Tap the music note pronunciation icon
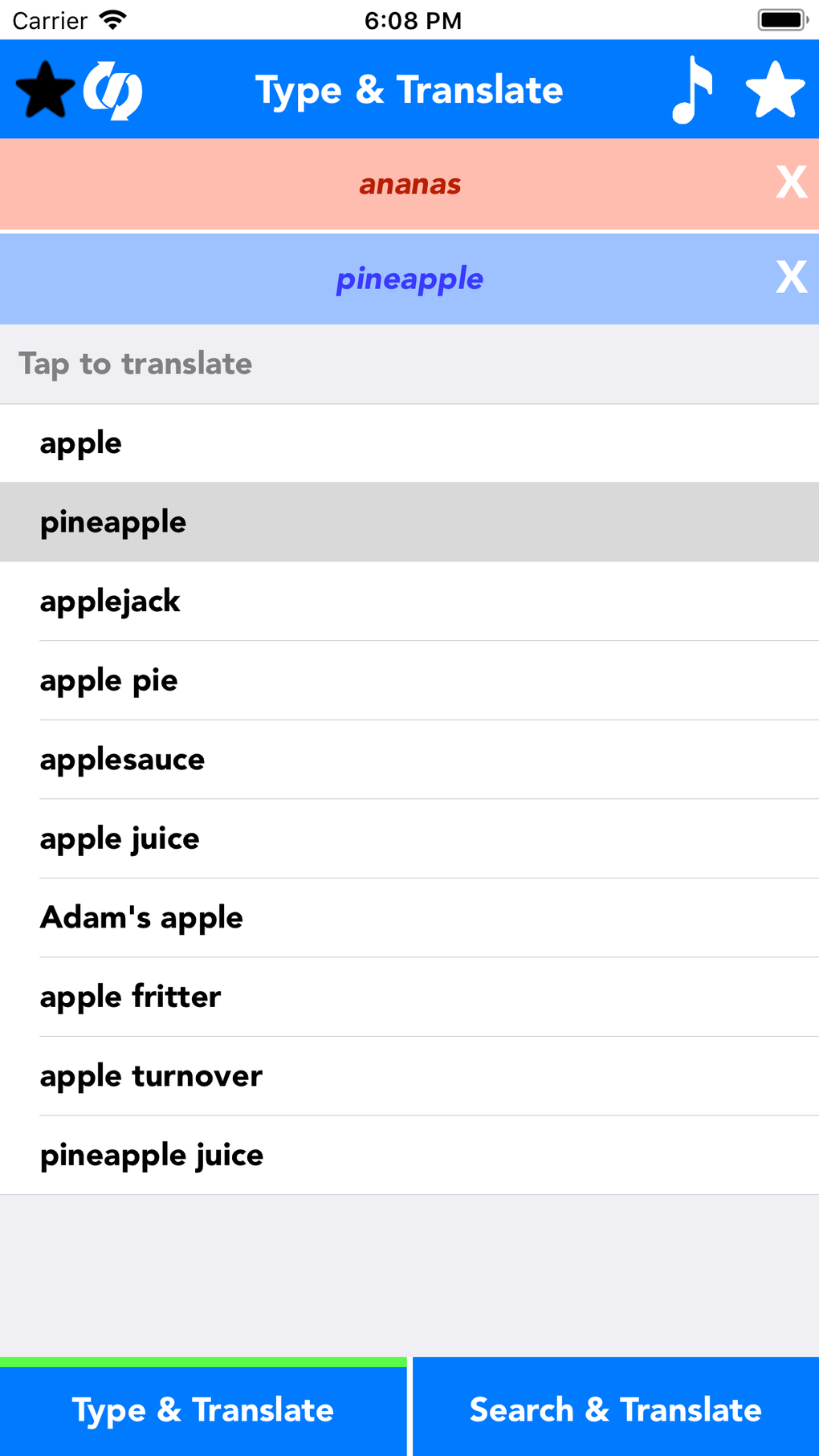This screenshot has width=819, height=1456. (x=693, y=89)
